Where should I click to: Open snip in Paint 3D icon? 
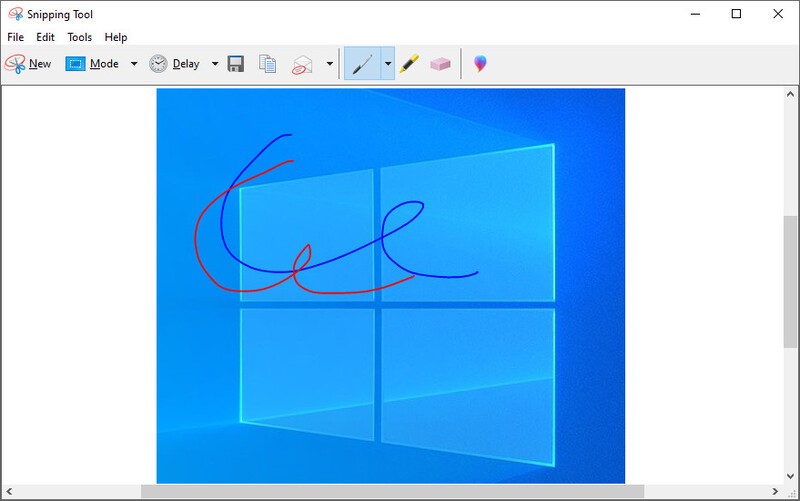(x=480, y=64)
